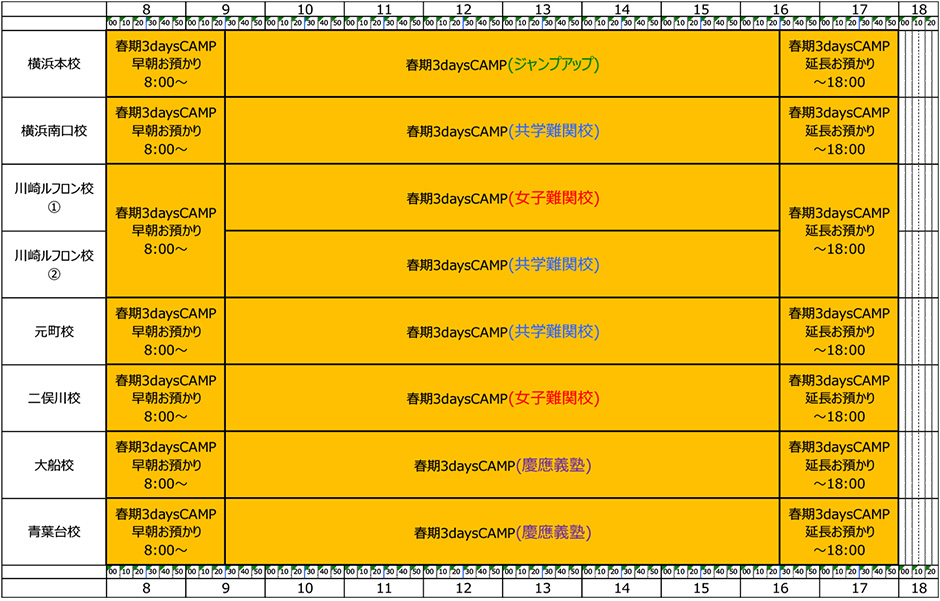
Task: Click 早朝お預かり cell in 横浜南口校 row
Action: pyautogui.click(x=166, y=131)
